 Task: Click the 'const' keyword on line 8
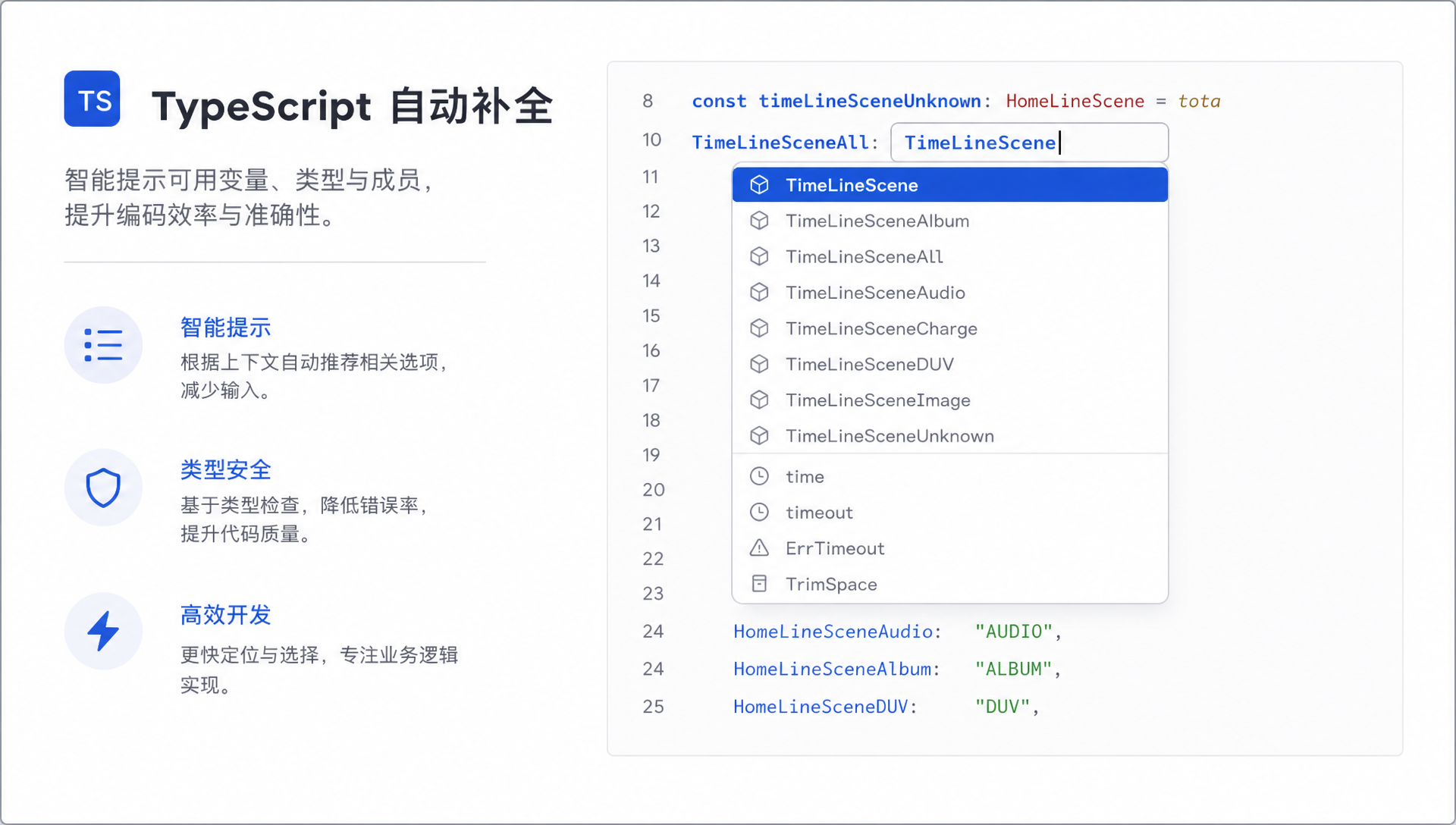pos(719,101)
